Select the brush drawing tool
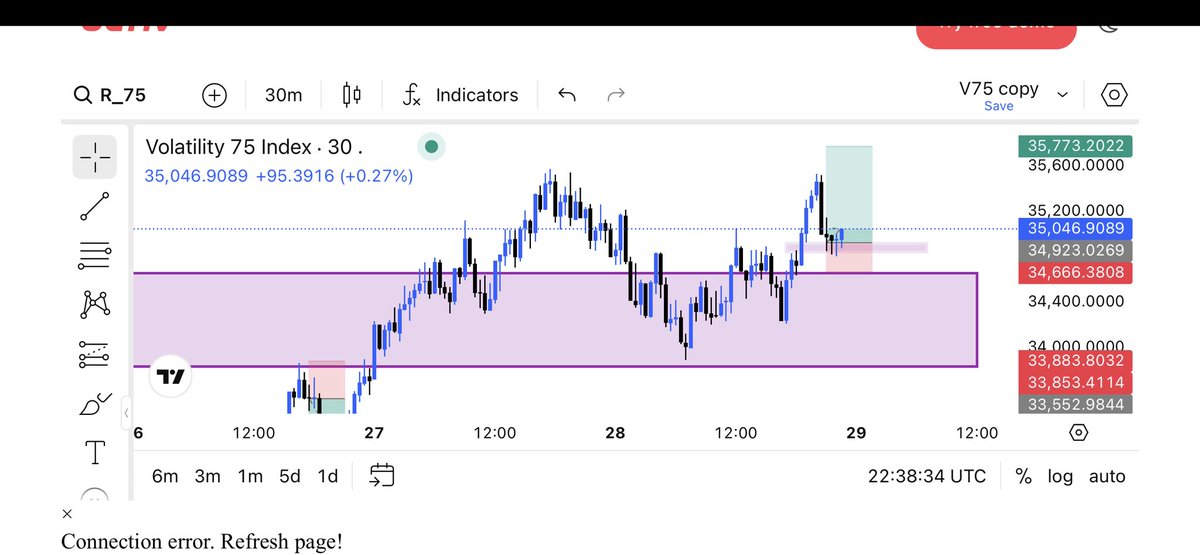The image size is (1200, 555). coord(94,404)
